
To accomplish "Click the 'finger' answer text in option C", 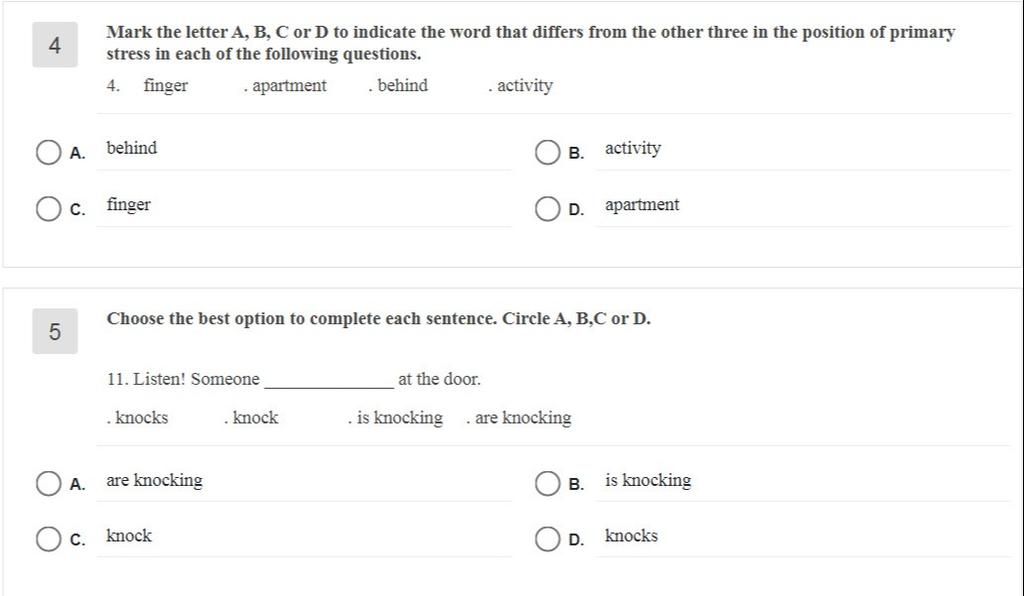I will [x=129, y=205].
